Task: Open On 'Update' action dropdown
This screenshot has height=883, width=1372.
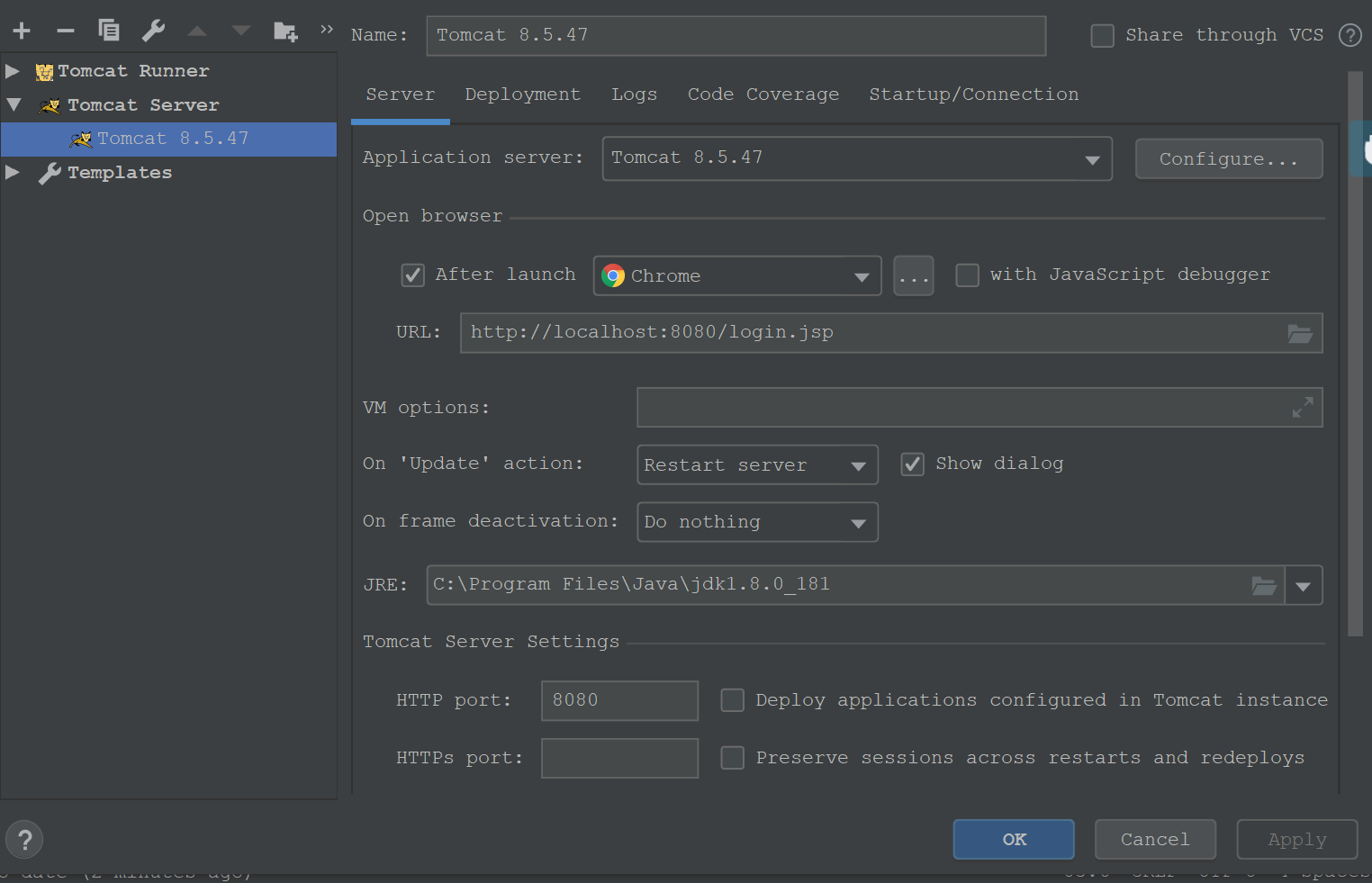Action: point(757,464)
